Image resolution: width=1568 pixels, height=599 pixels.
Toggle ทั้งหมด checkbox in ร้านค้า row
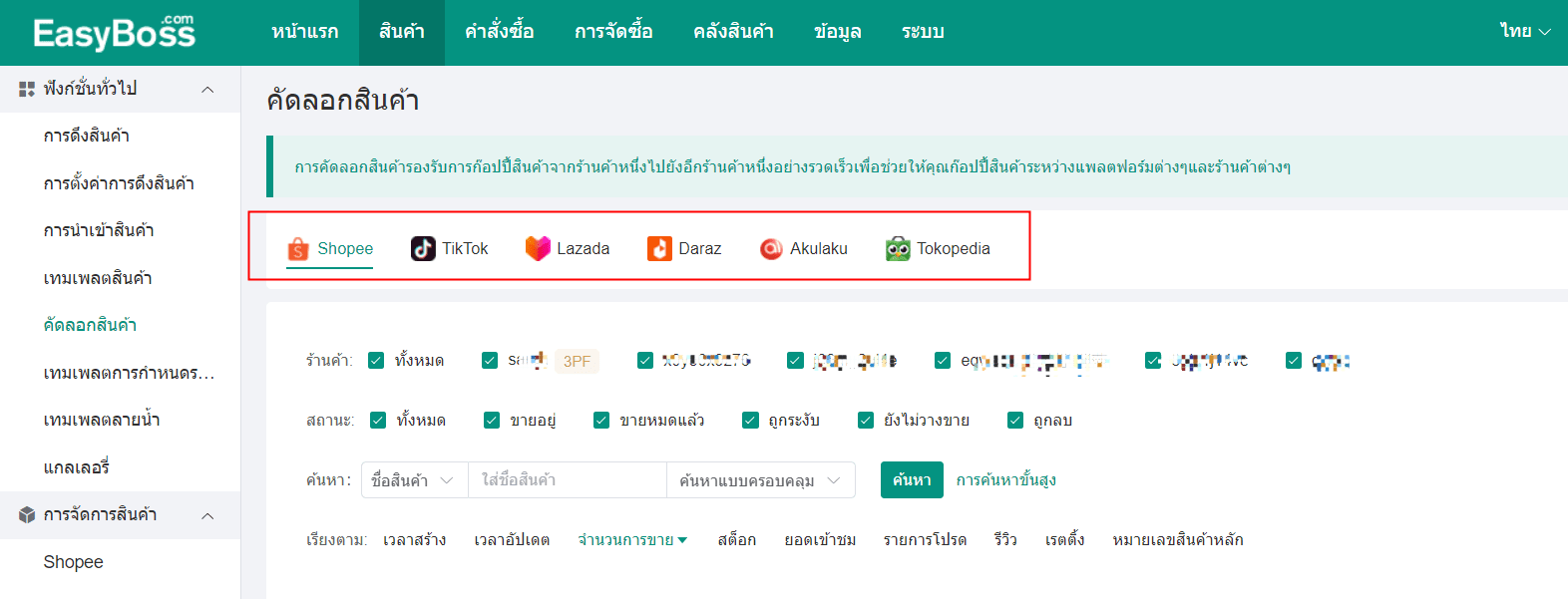pyautogui.click(x=376, y=361)
